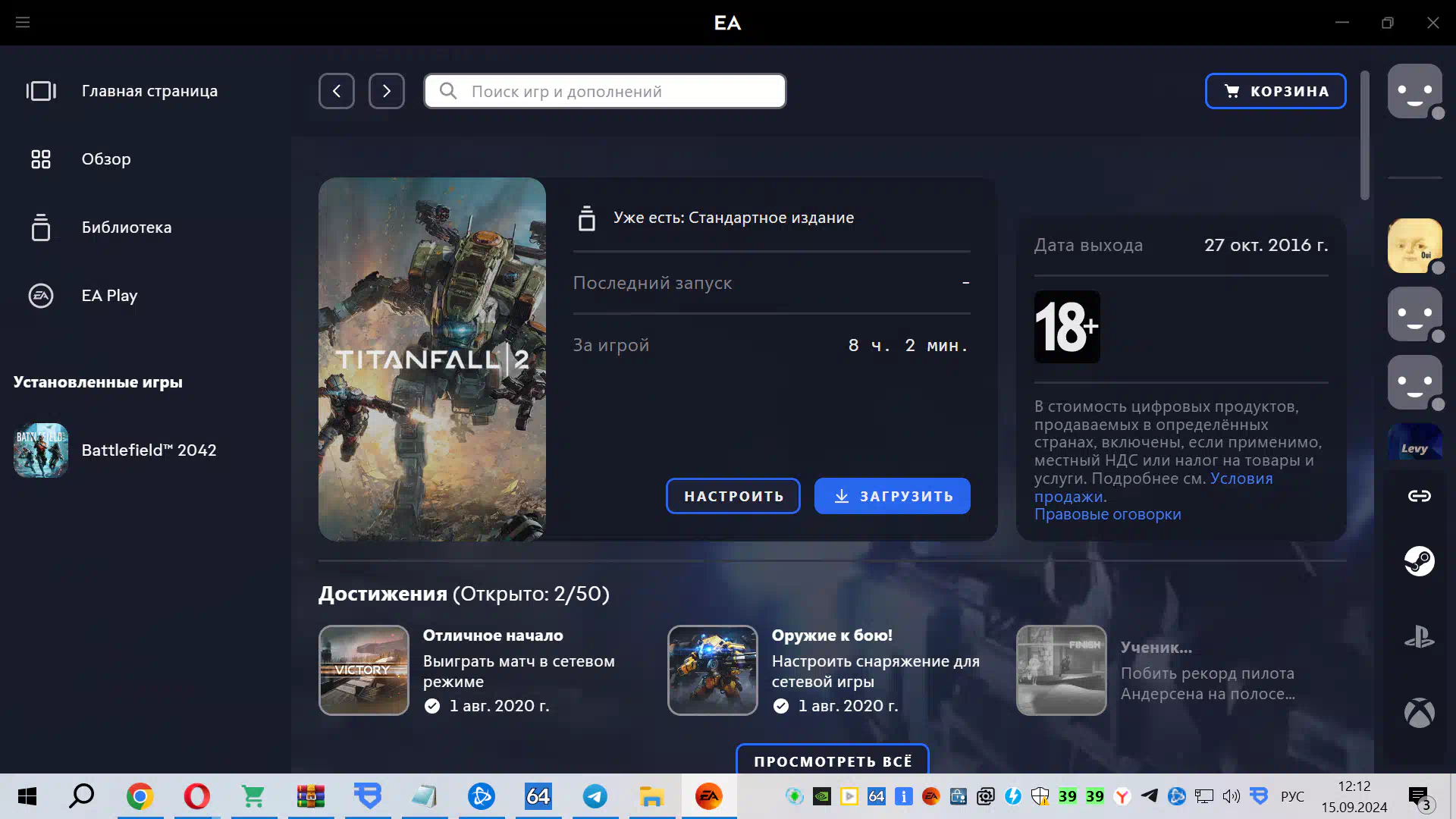Open friend with yellow face avatar
Screen dimensions: 1456x819
tap(1415, 246)
